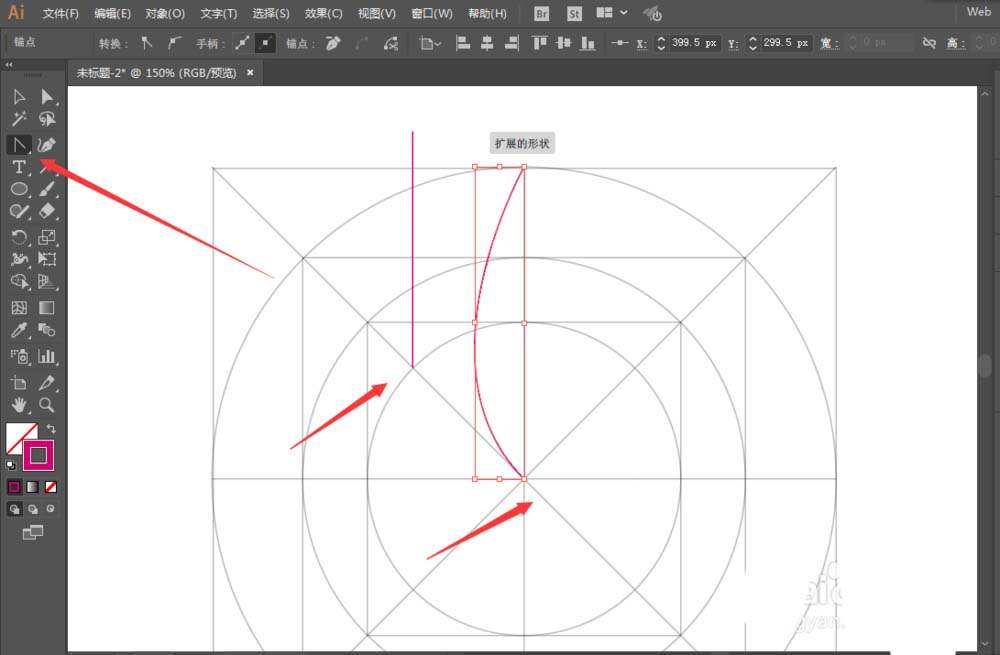Select the Shape Builder tool

(x=19, y=281)
